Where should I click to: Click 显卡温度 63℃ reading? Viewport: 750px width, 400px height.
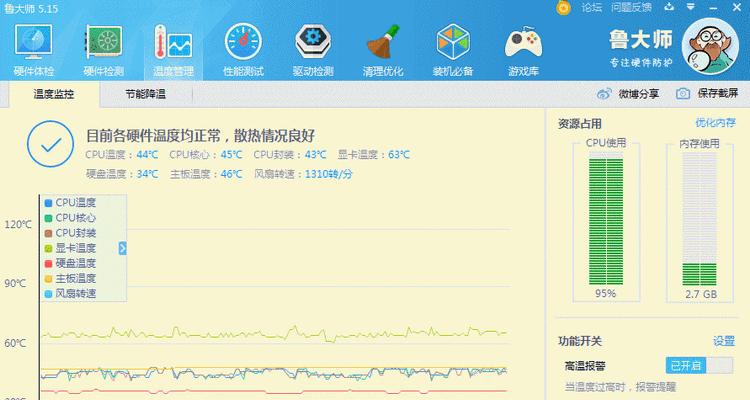374,155
